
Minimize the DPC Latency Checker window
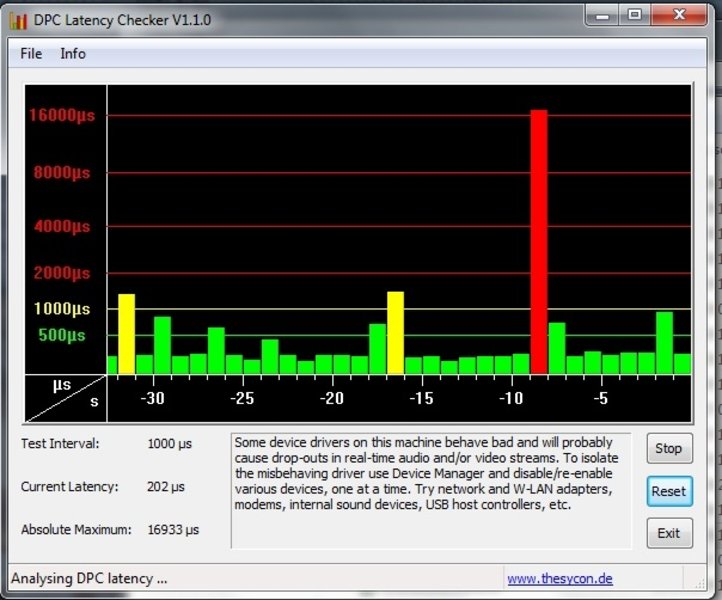(602, 17)
